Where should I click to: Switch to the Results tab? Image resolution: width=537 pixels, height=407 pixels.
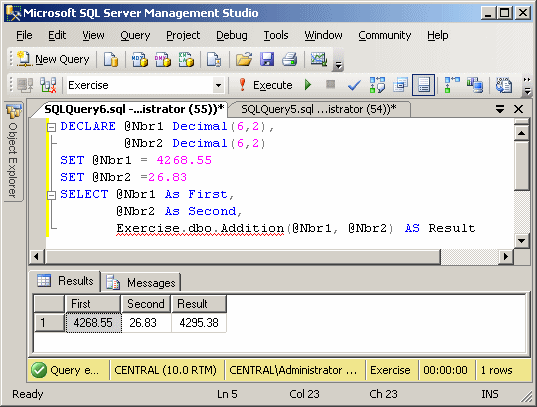65,281
